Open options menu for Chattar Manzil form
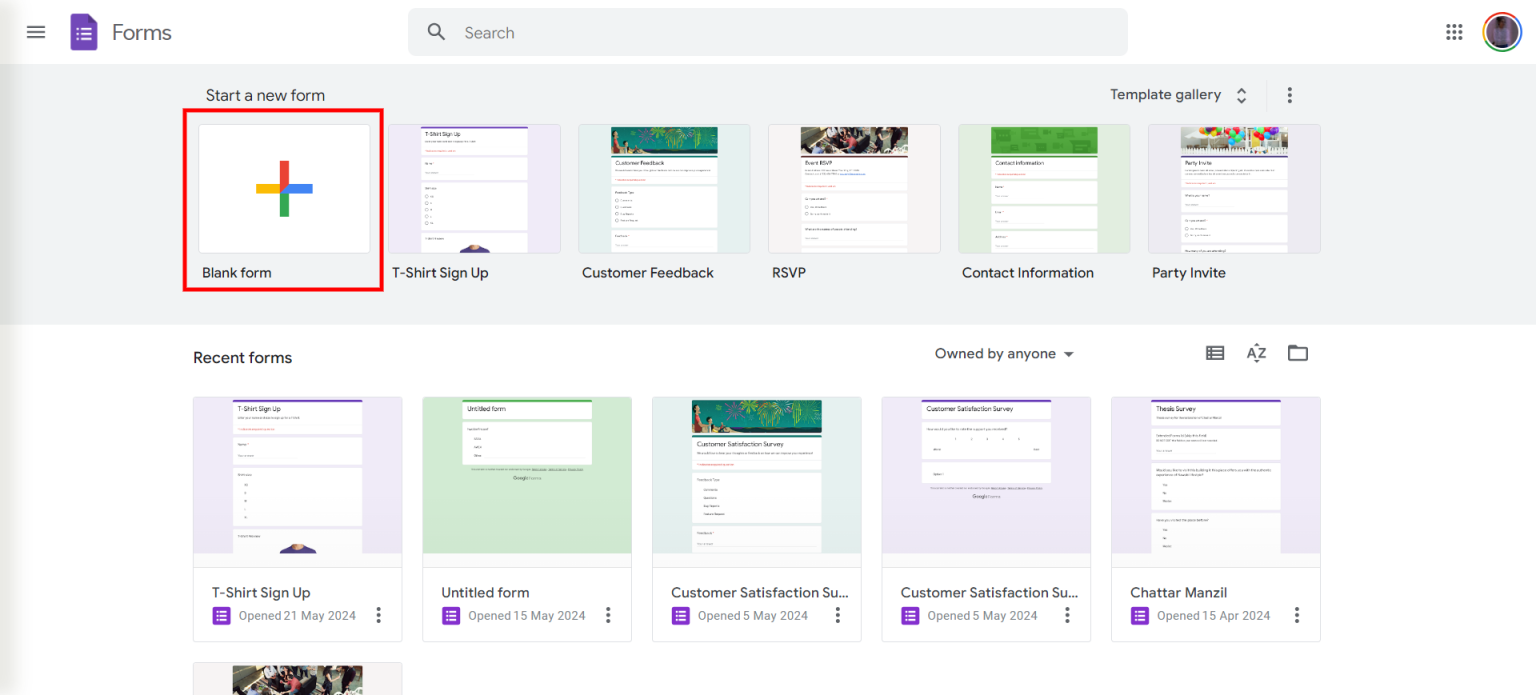 click(1297, 615)
